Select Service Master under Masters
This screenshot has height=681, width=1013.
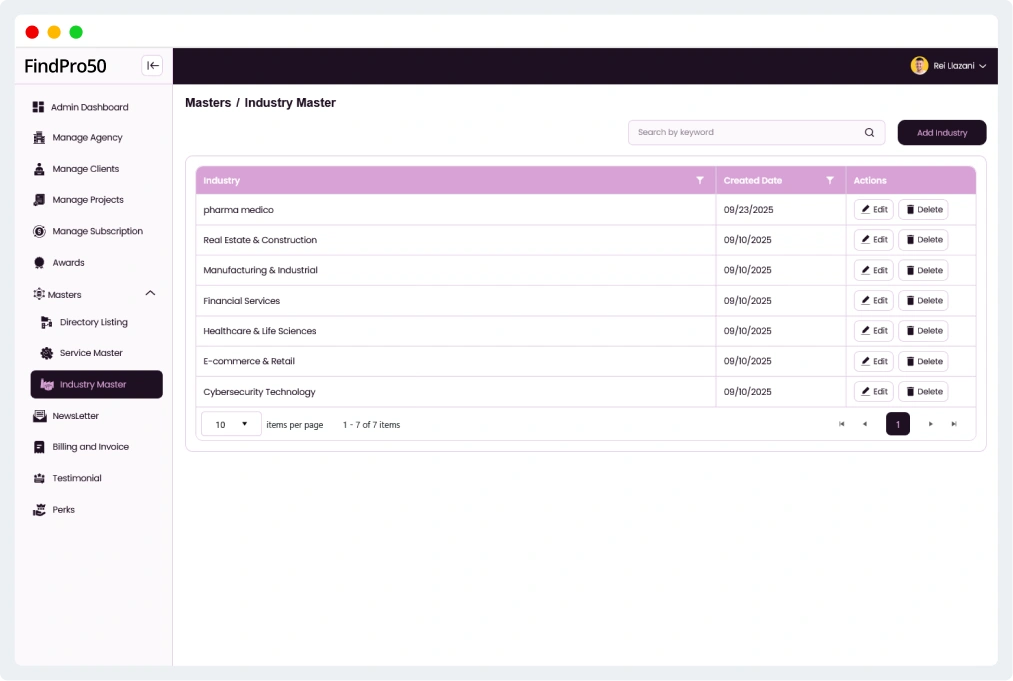point(90,353)
